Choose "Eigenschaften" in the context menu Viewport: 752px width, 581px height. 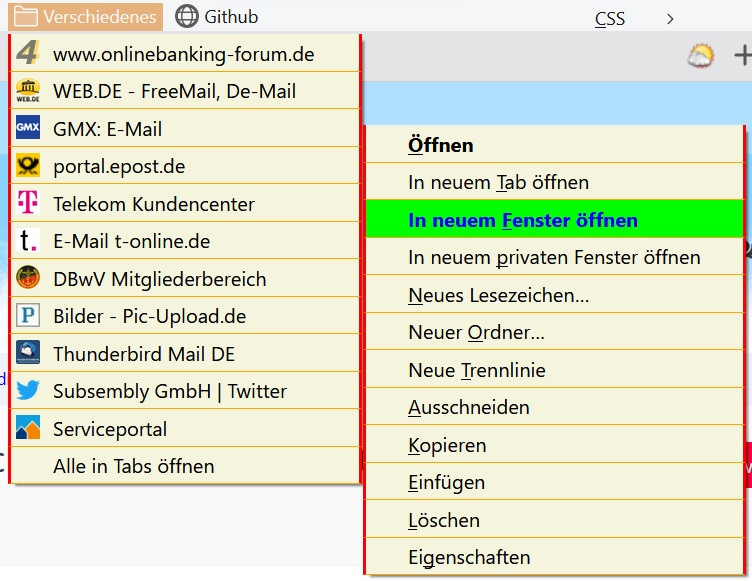(x=469, y=558)
